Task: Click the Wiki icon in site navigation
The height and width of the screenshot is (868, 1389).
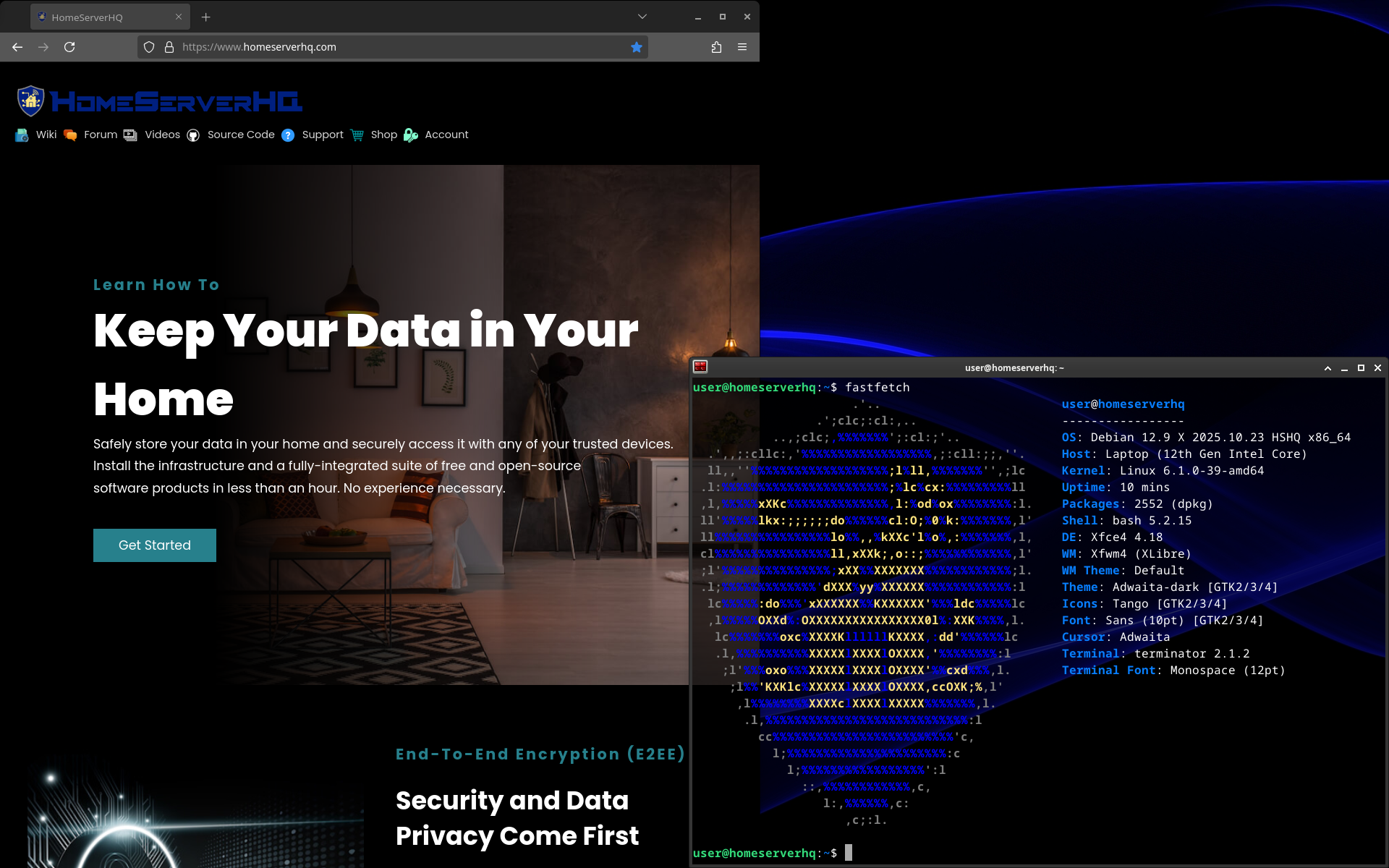Action: tap(22, 135)
